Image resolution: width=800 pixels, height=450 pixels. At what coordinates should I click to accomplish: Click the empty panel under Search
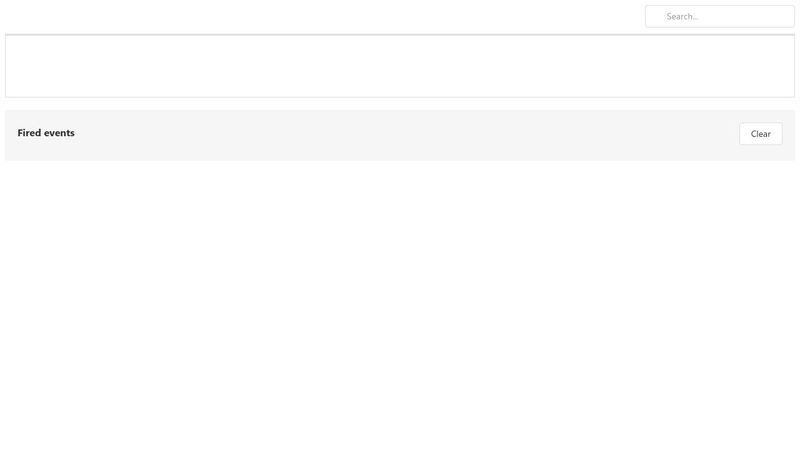click(400, 67)
